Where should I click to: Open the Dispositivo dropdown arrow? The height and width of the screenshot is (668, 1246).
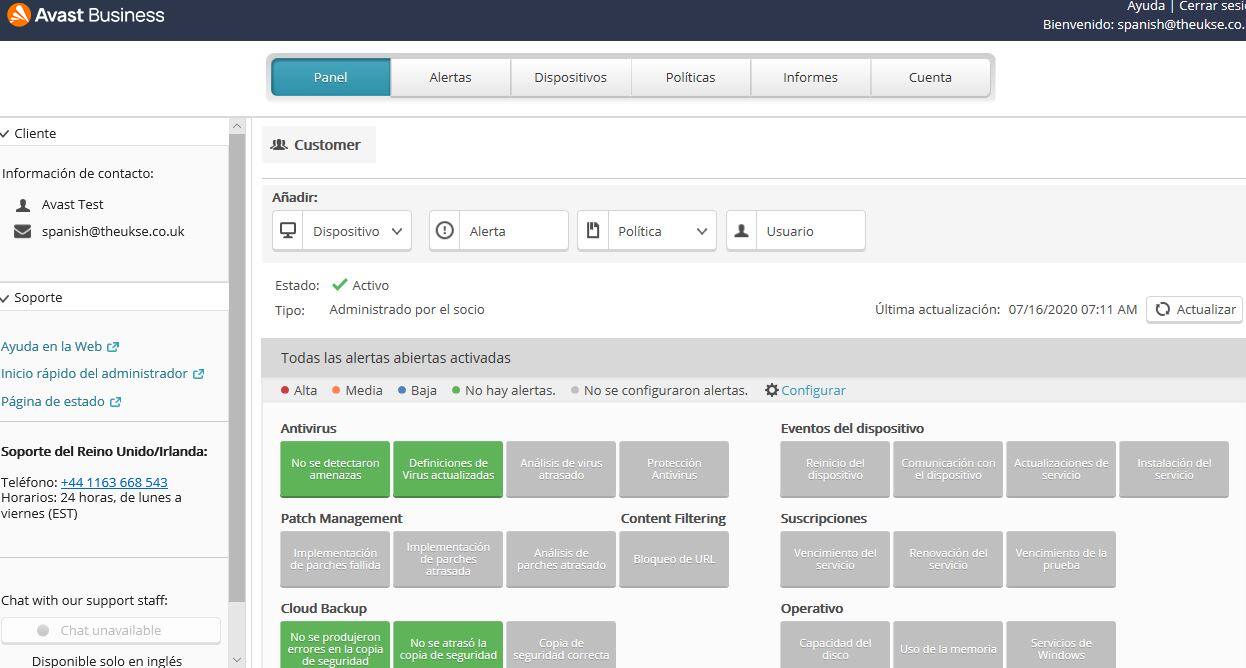[397, 231]
